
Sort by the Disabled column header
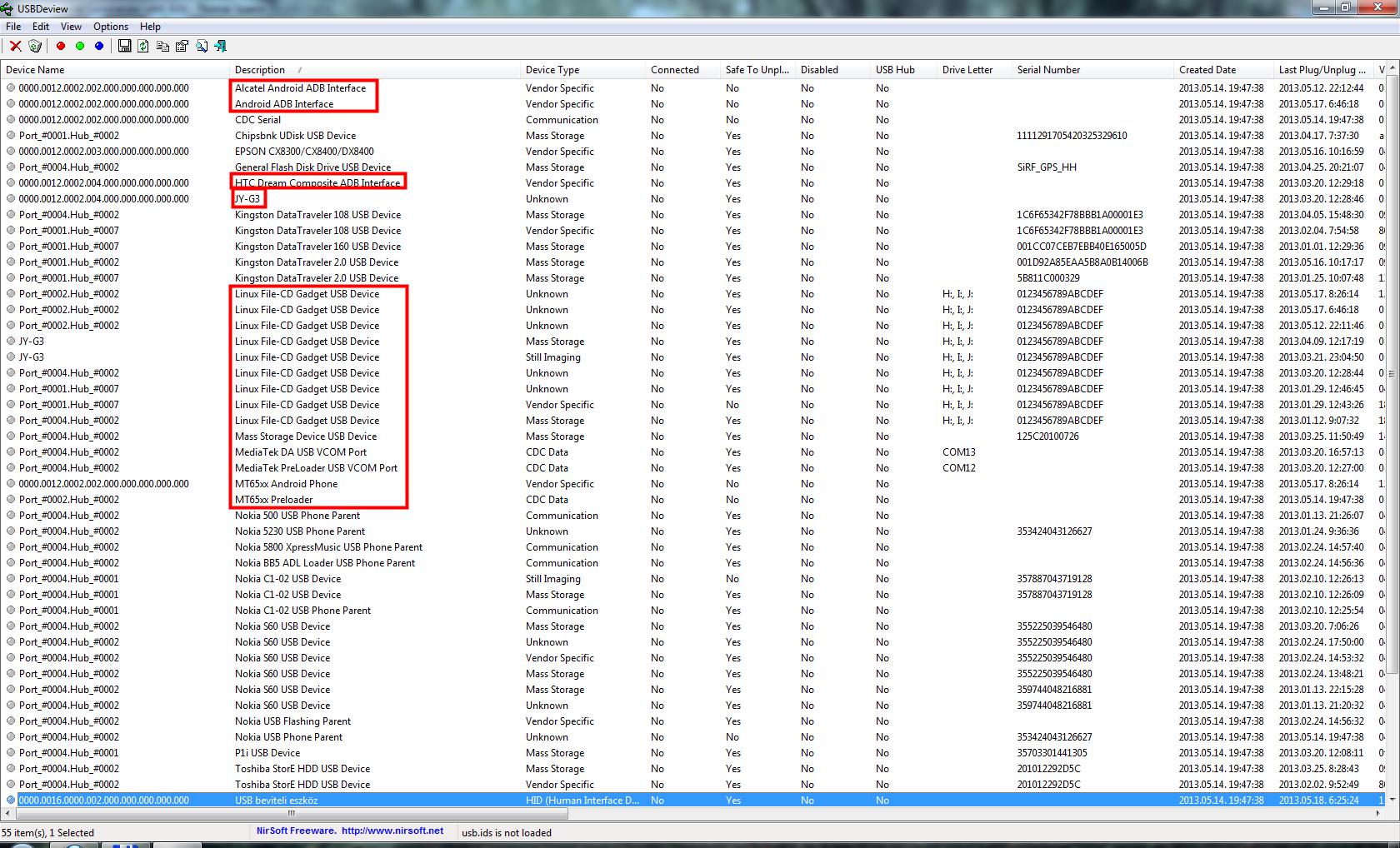coord(832,70)
